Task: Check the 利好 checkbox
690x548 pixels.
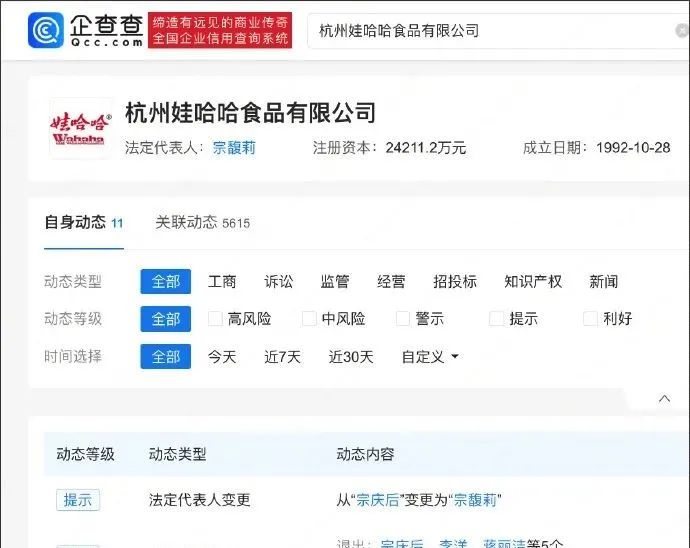Action: pos(590,318)
